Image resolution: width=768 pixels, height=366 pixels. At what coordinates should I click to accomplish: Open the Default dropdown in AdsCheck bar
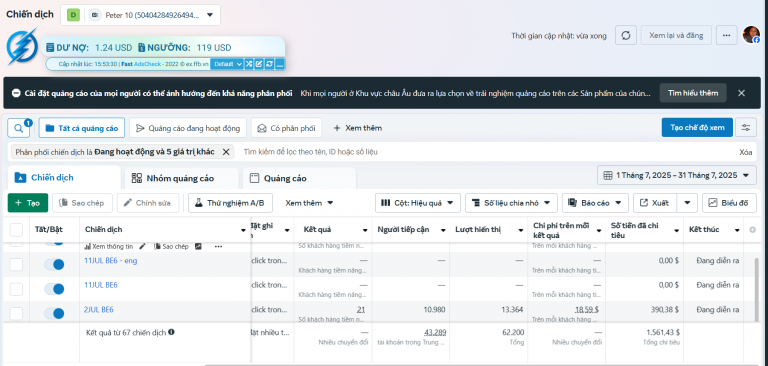pyautogui.click(x=228, y=64)
